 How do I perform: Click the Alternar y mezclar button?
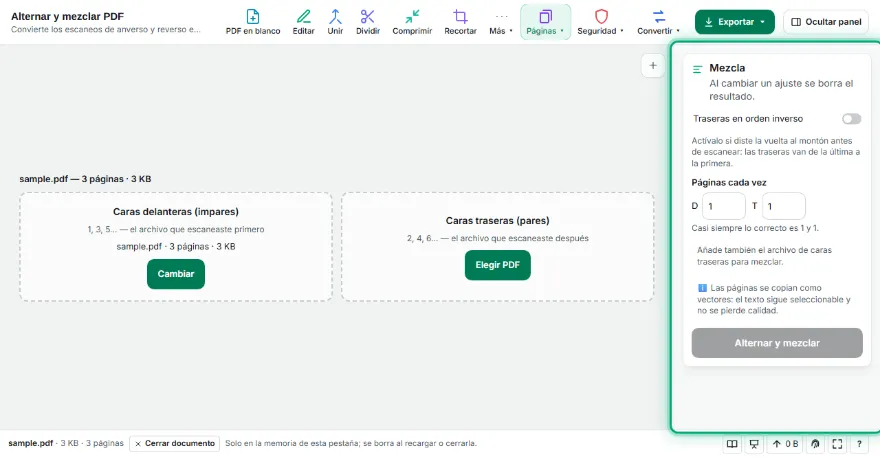777,343
